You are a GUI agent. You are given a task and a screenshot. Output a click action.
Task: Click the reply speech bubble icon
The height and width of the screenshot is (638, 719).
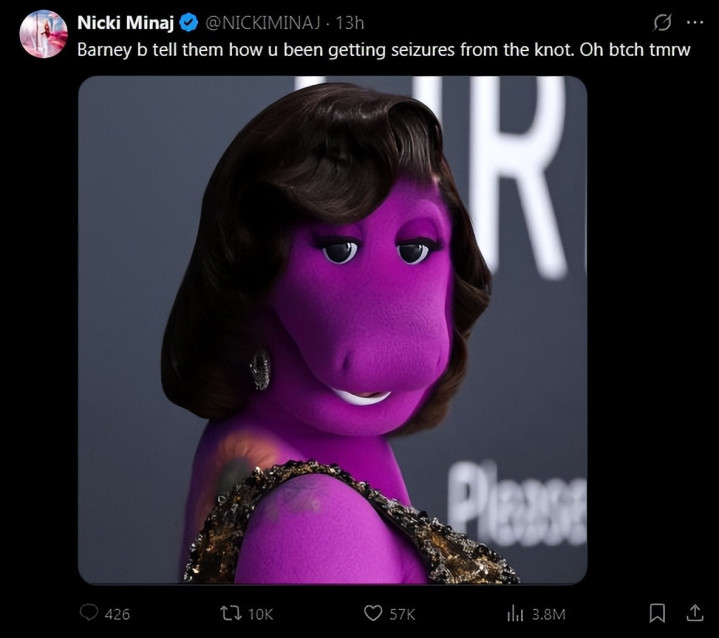(x=87, y=613)
